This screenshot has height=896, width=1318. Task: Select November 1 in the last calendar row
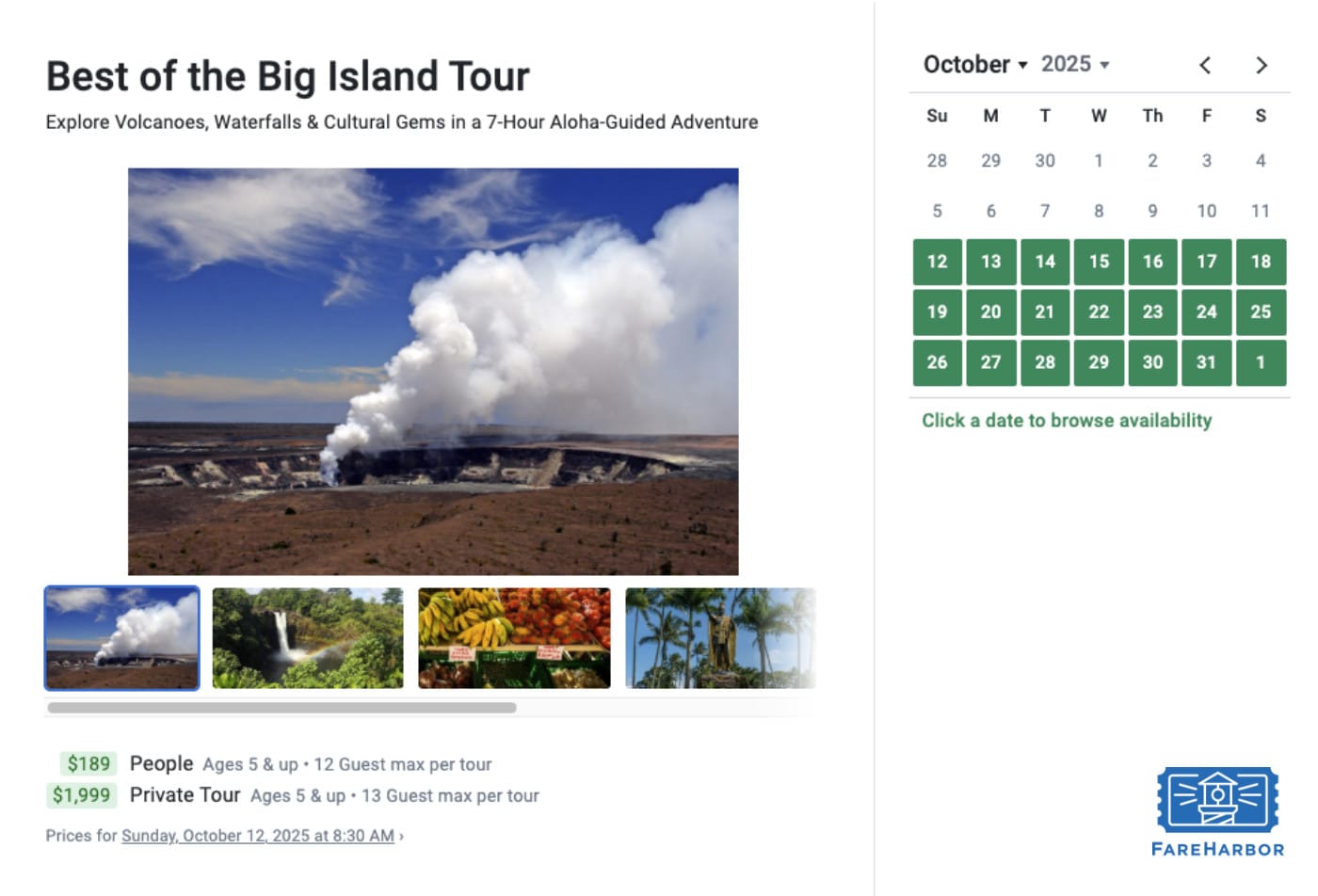coord(1261,362)
